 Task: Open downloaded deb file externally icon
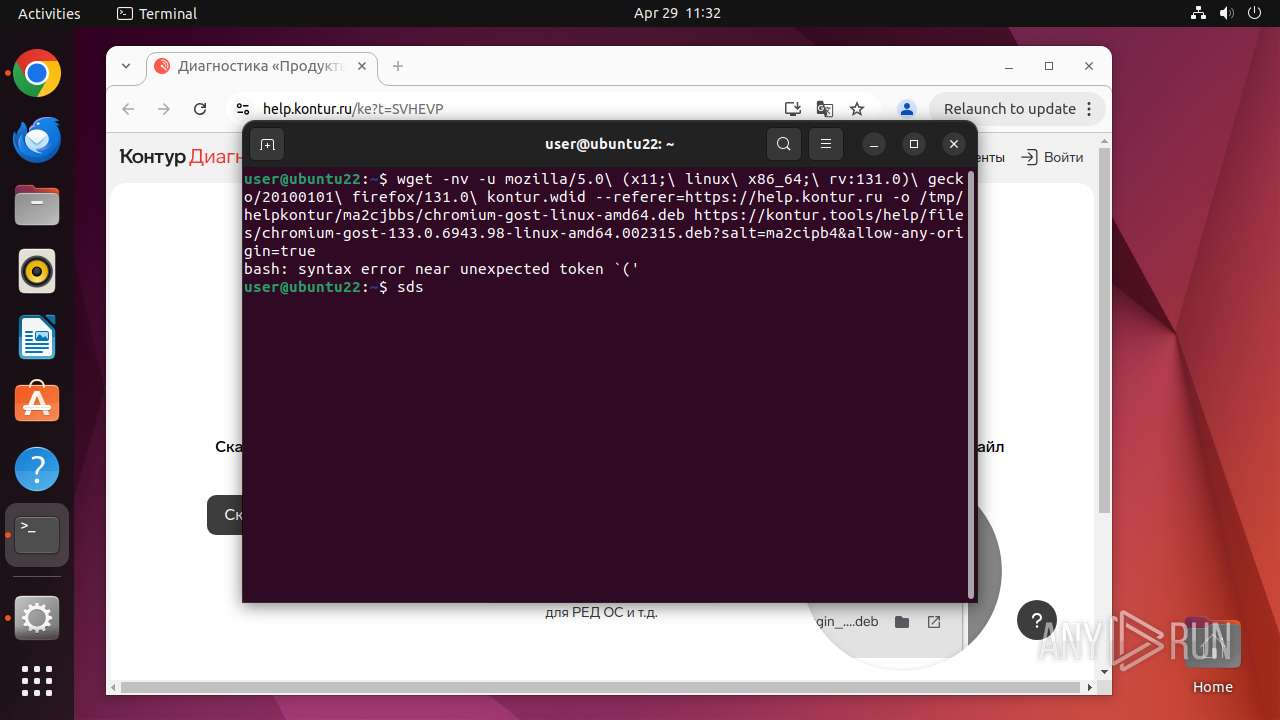[x=934, y=622]
